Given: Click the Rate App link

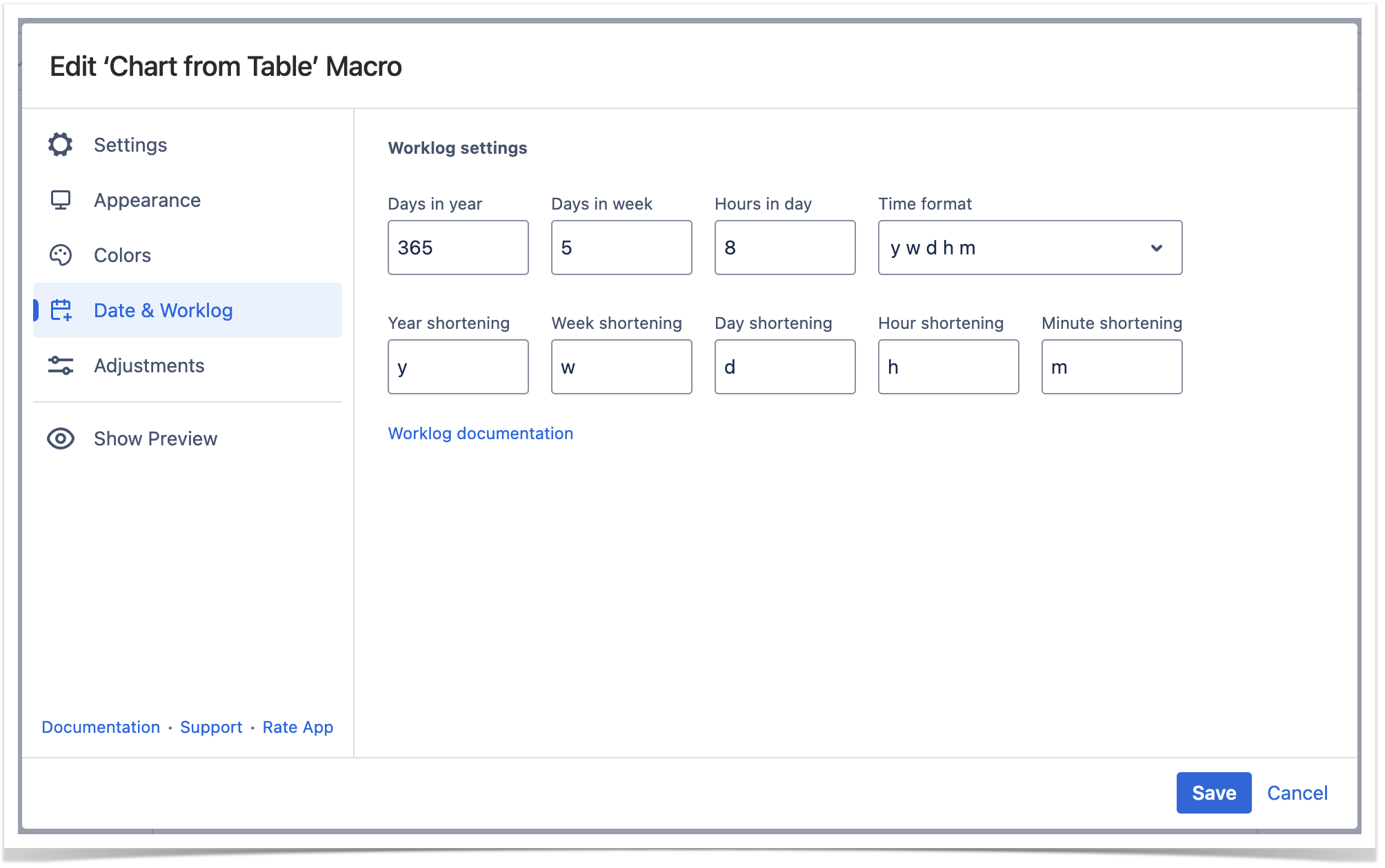Looking at the screenshot, I should 297,727.
